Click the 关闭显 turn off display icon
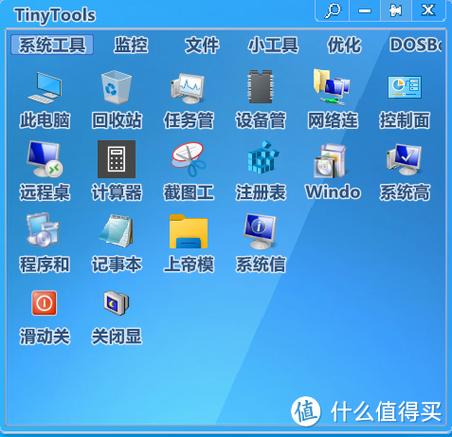Viewport: 452px width, 437px height. (x=116, y=303)
